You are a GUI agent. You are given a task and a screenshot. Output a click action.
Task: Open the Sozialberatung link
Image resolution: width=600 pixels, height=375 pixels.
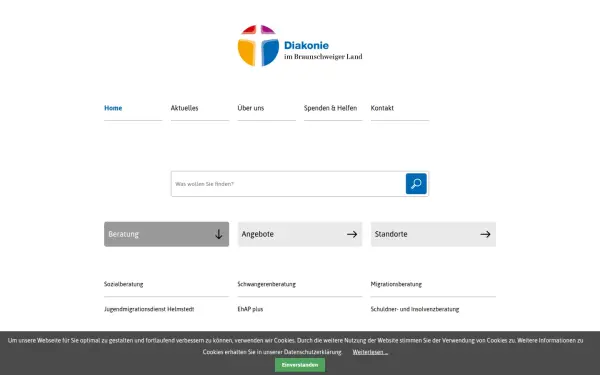[x=124, y=284]
